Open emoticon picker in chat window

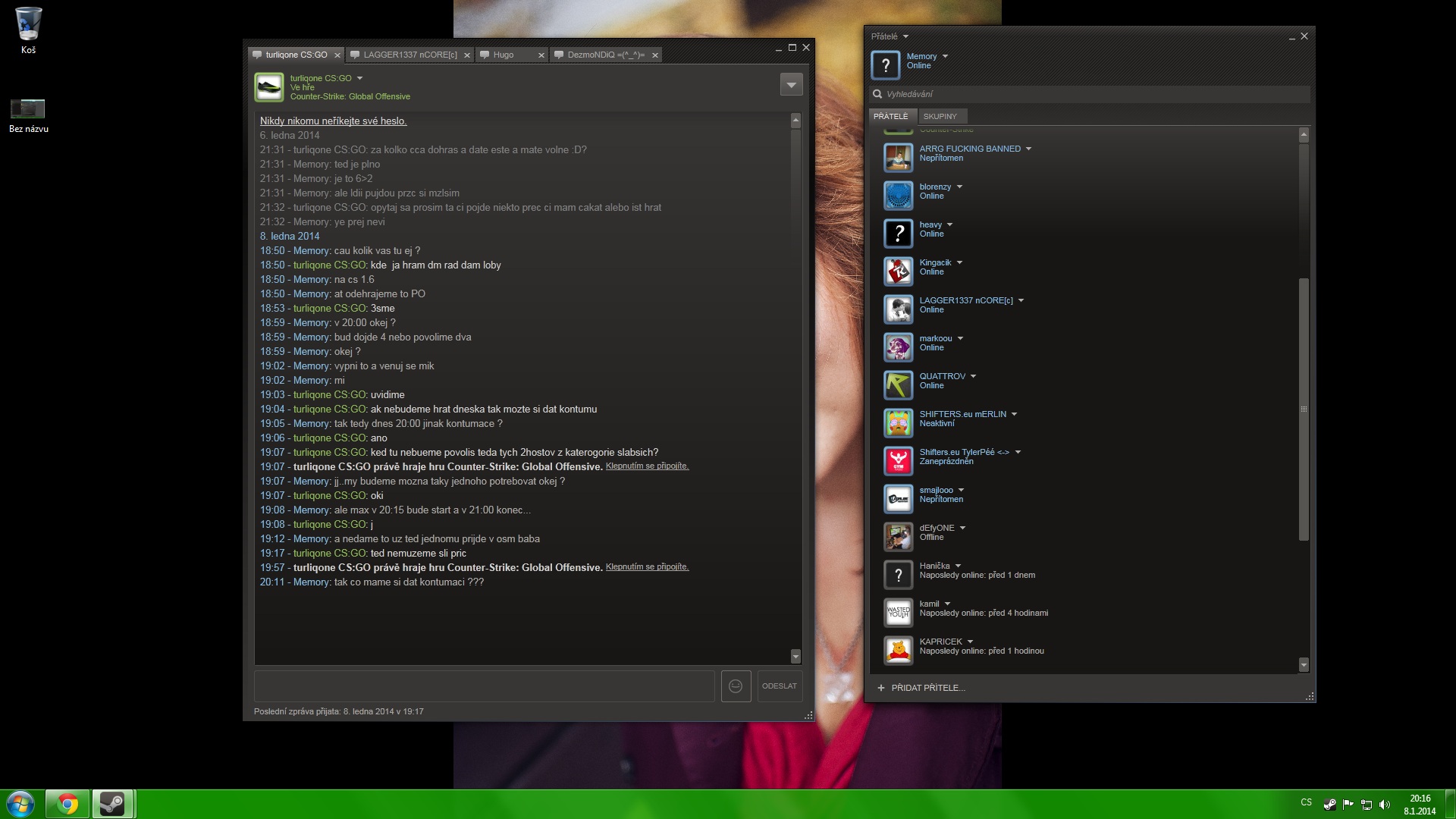[736, 686]
